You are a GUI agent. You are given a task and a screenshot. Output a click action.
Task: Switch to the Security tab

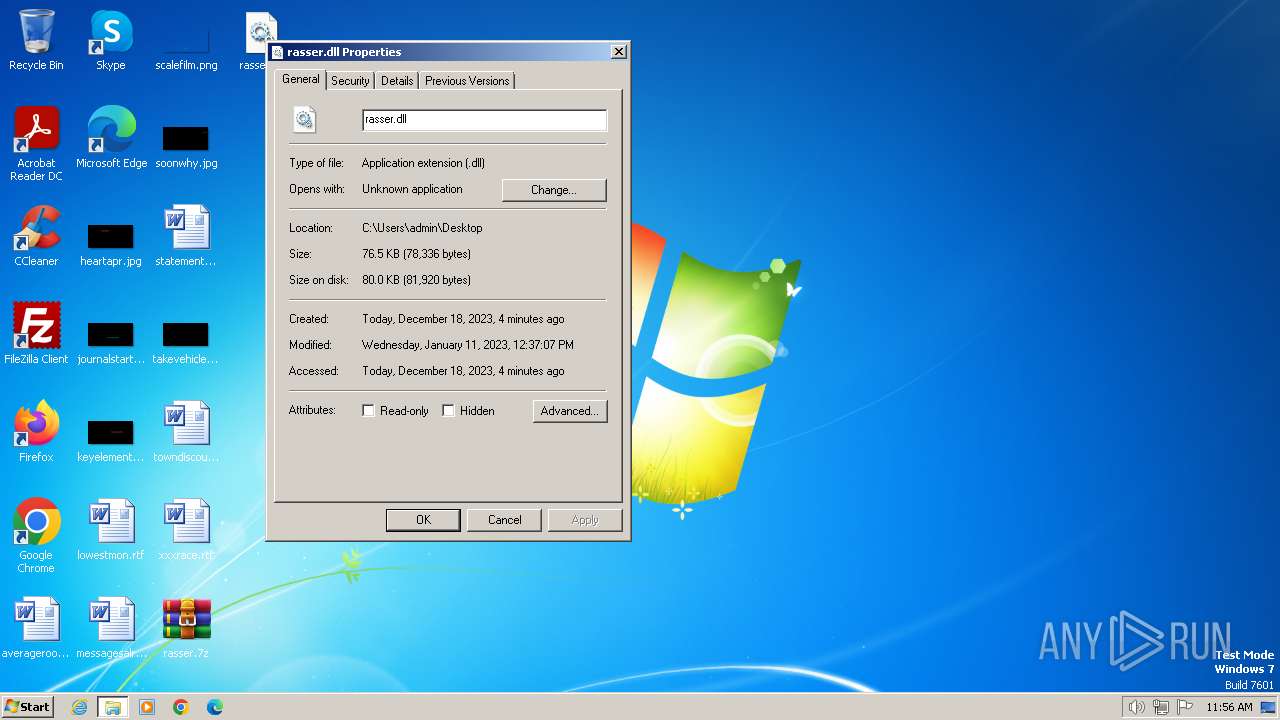(350, 81)
